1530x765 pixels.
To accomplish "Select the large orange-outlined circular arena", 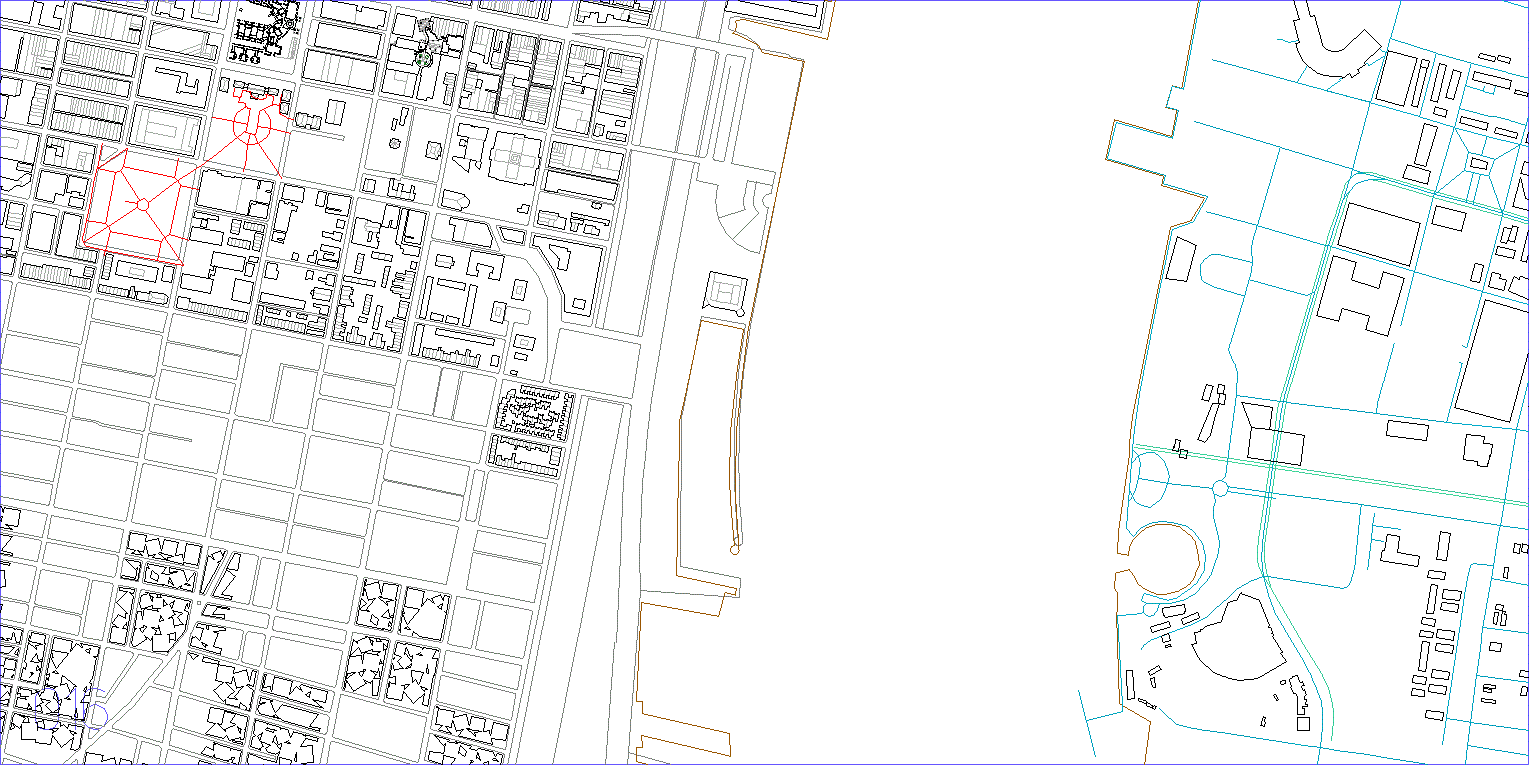I will [x=1164, y=560].
